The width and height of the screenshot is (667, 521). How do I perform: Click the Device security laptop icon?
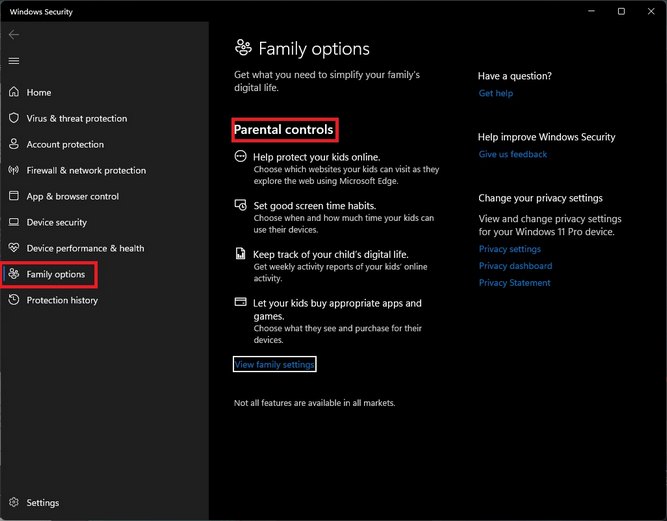point(14,222)
